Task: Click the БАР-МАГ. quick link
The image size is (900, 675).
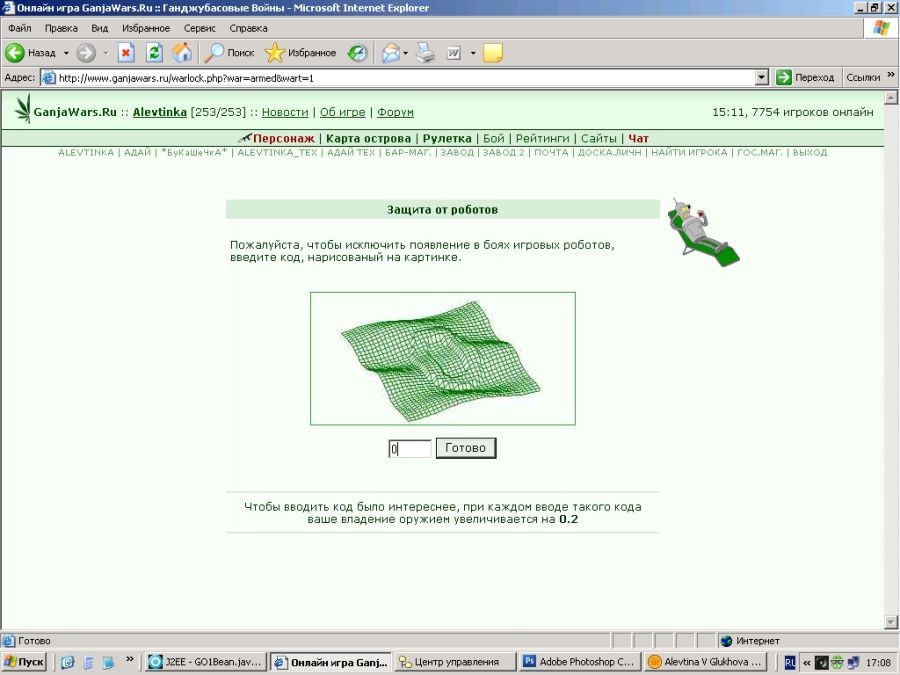Action: (x=408, y=152)
